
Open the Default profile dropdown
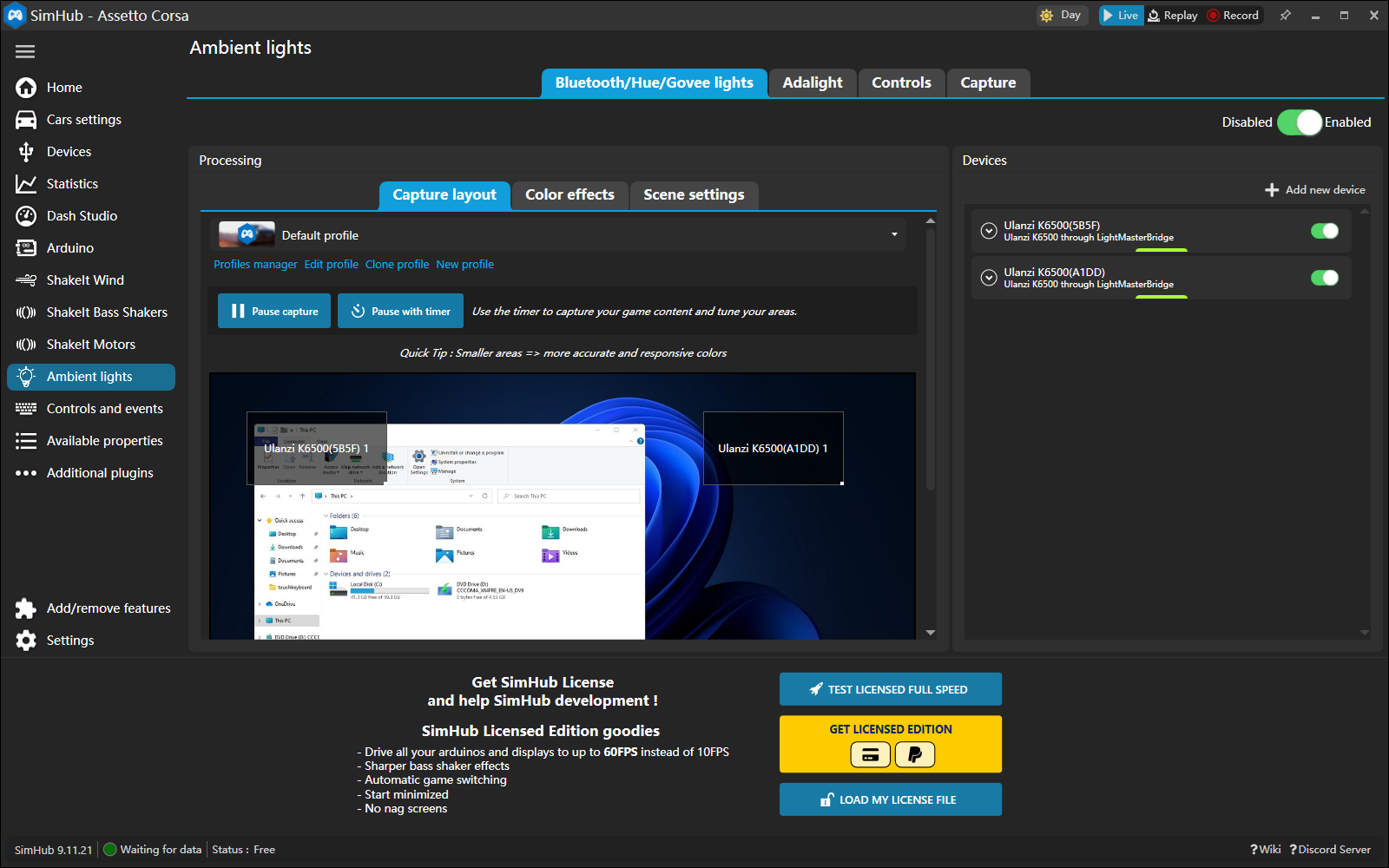pyautogui.click(x=558, y=235)
